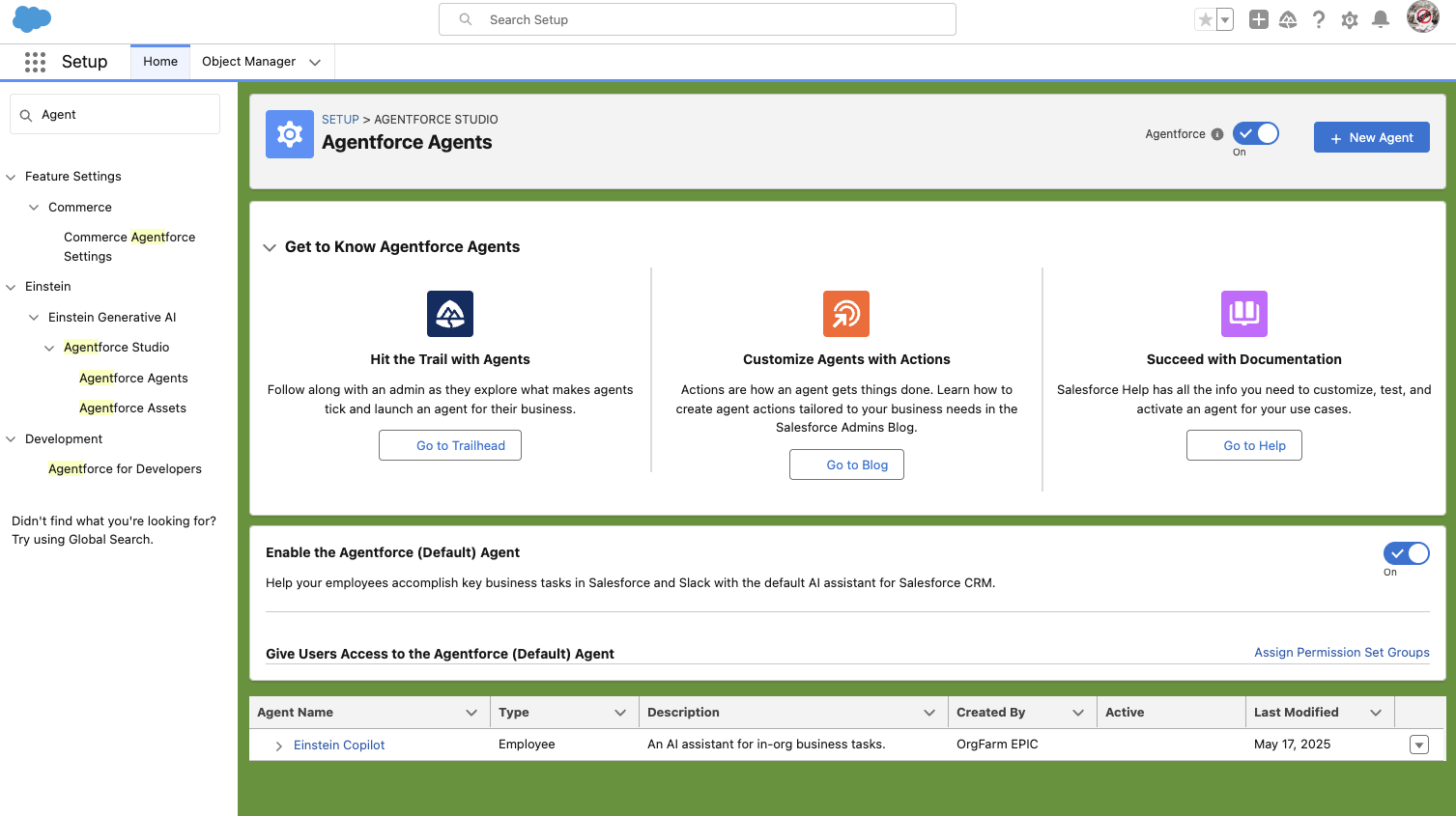Open the Einstein Copilot row actions dropdown

pos(1419,745)
